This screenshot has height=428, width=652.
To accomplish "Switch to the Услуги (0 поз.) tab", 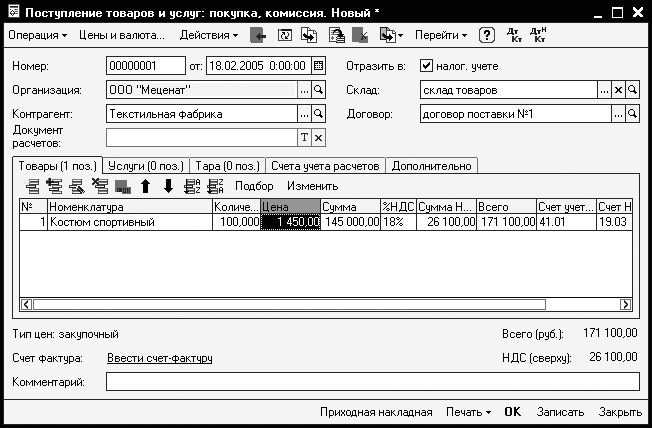I will pos(146,166).
